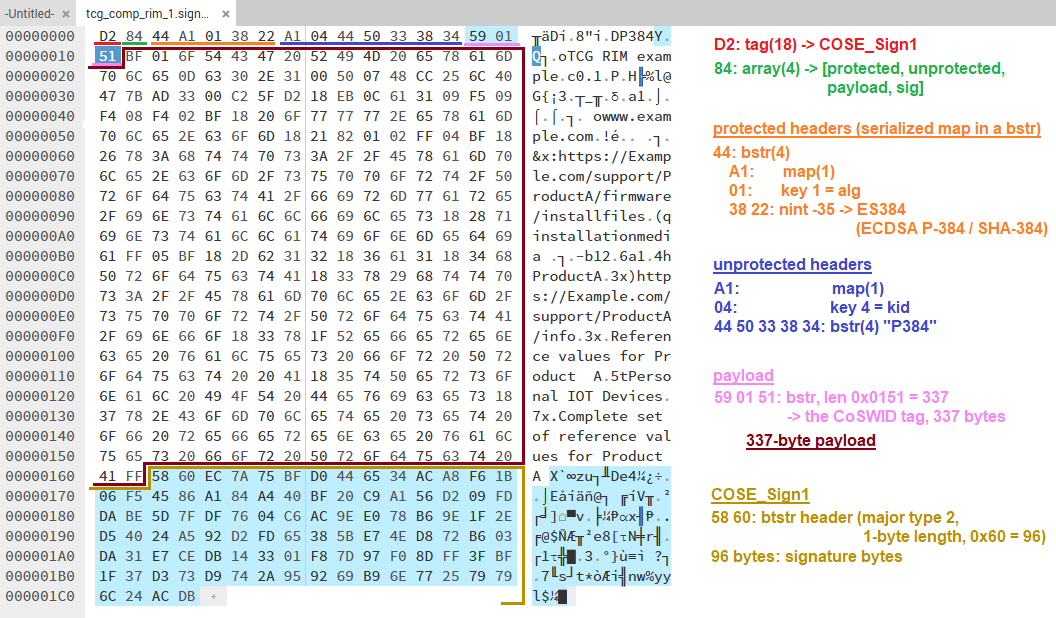Click the highlighted byte 51 in row 00000010
This screenshot has height=618, width=1056.
click(107, 57)
